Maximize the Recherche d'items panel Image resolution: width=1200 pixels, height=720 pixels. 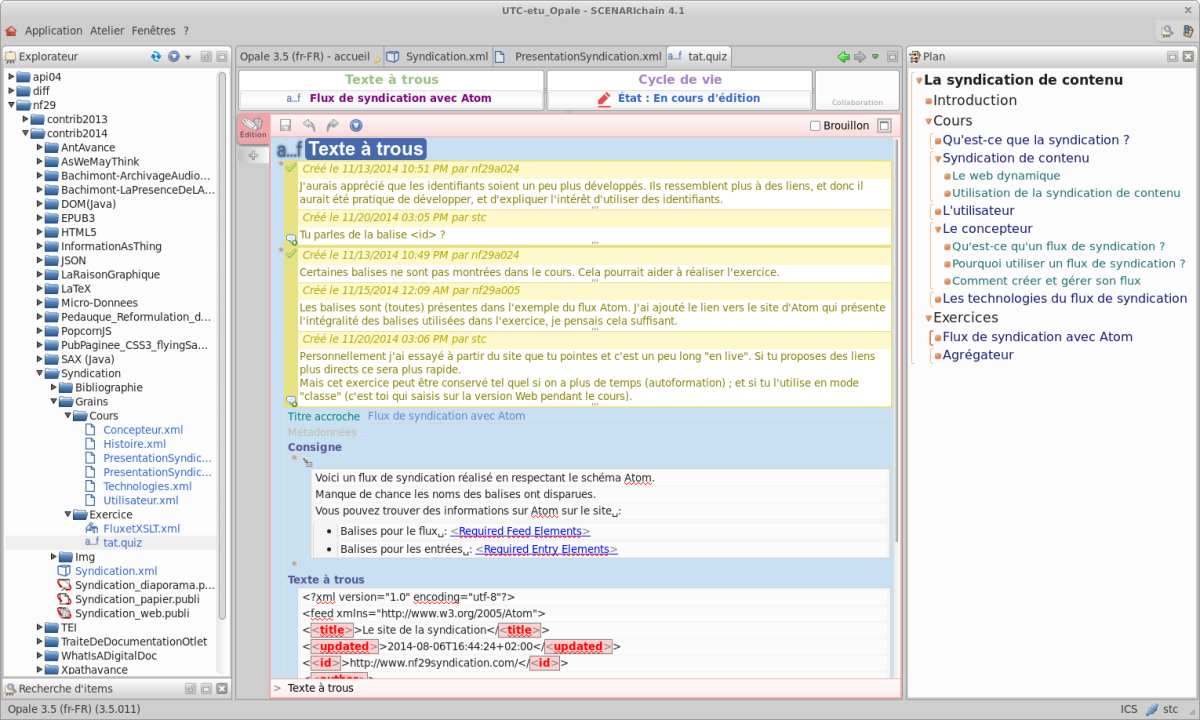206,688
